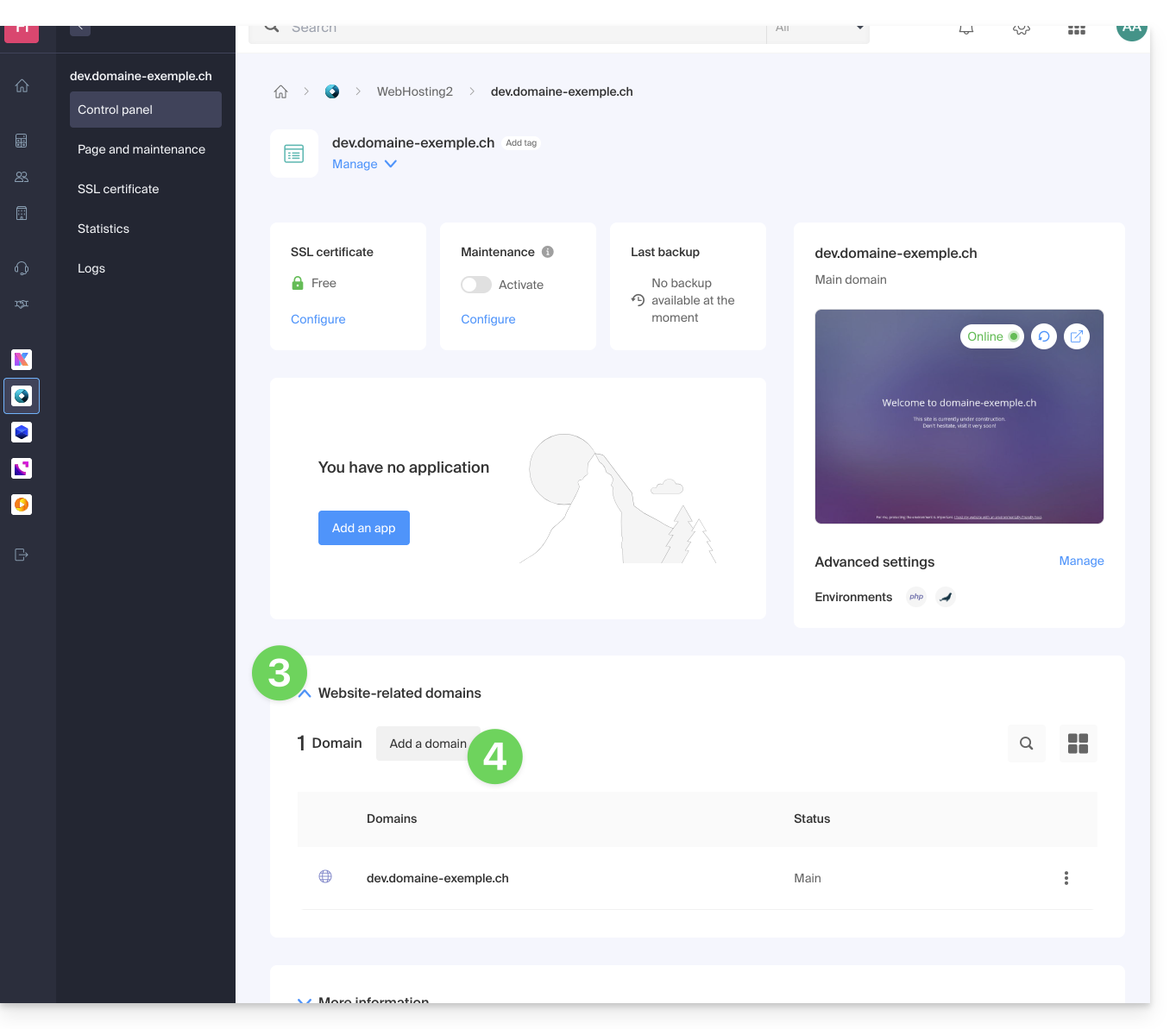The image size is (1176, 1029).
Task: Click Configure link under SSL certificate
Action: click(x=318, y=319)
